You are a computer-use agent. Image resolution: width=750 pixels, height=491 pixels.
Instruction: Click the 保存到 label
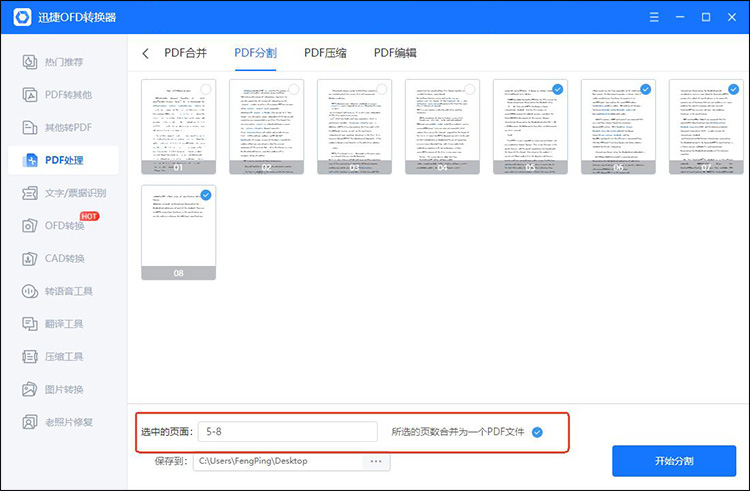click(171, 461)
